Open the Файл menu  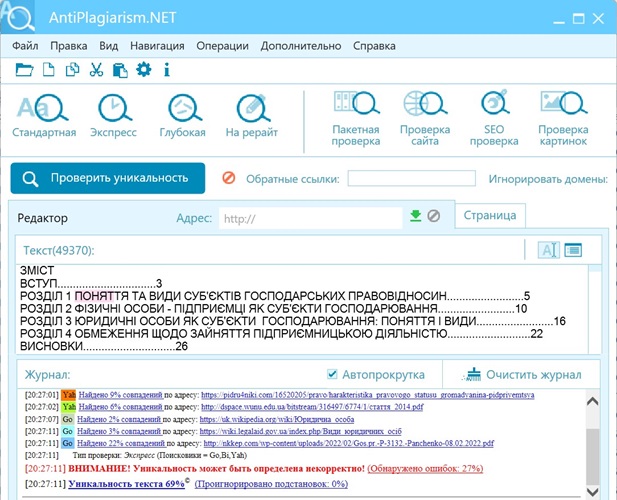25,46
